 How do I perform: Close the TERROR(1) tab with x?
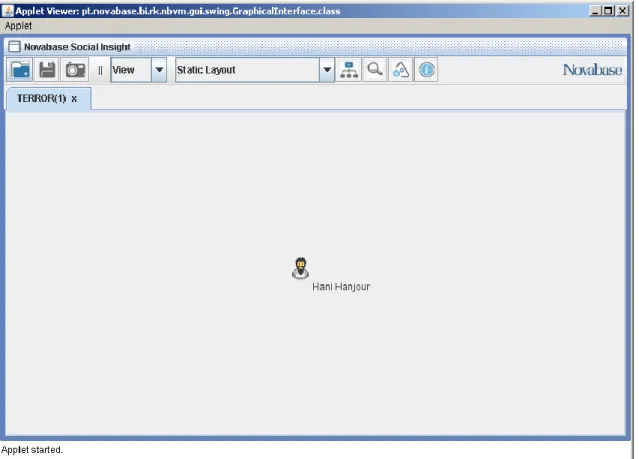tap(74, 99)
